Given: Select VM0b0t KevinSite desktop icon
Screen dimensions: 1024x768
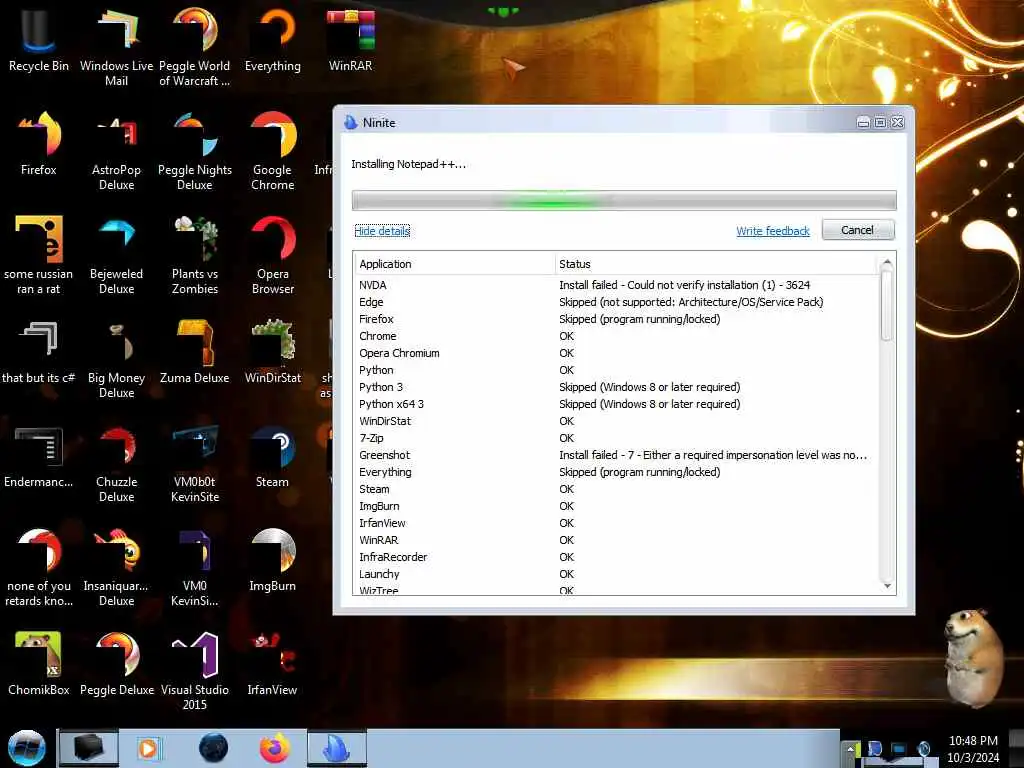Looking at the screenshot, I should [195, 463].
